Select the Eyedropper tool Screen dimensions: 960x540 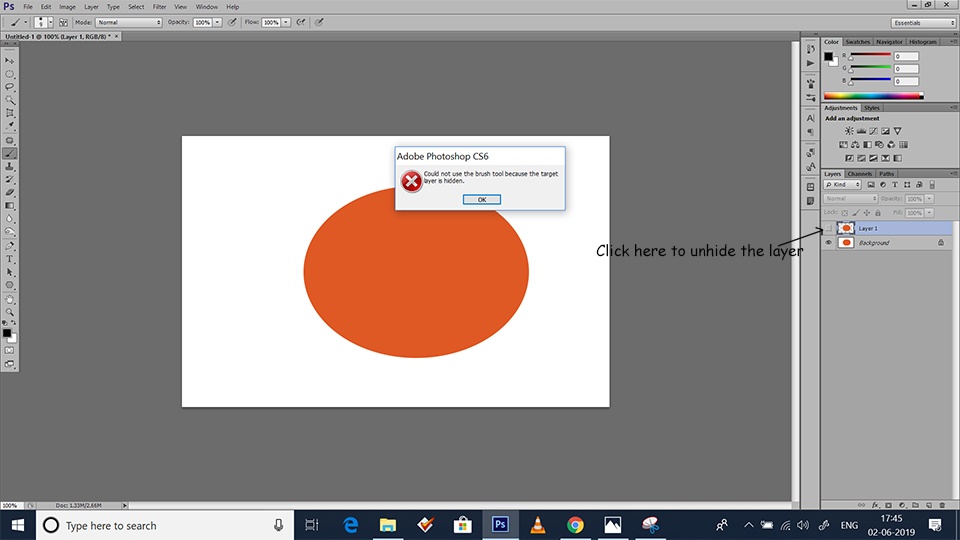(x=9, y=126)
